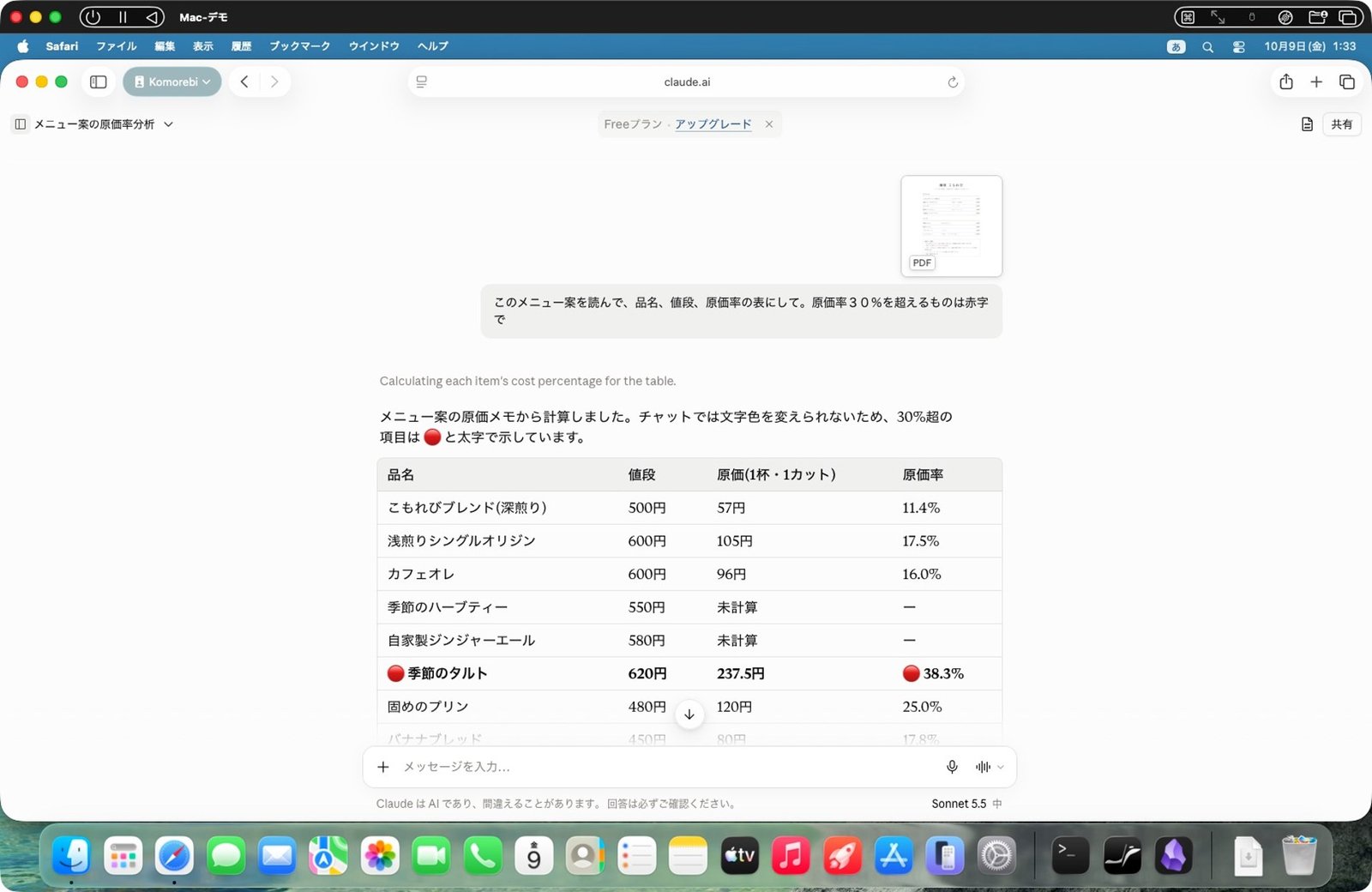Pause the Mac-デモ remote session
Screen dimensions: 1372x892
coord(123,17)
